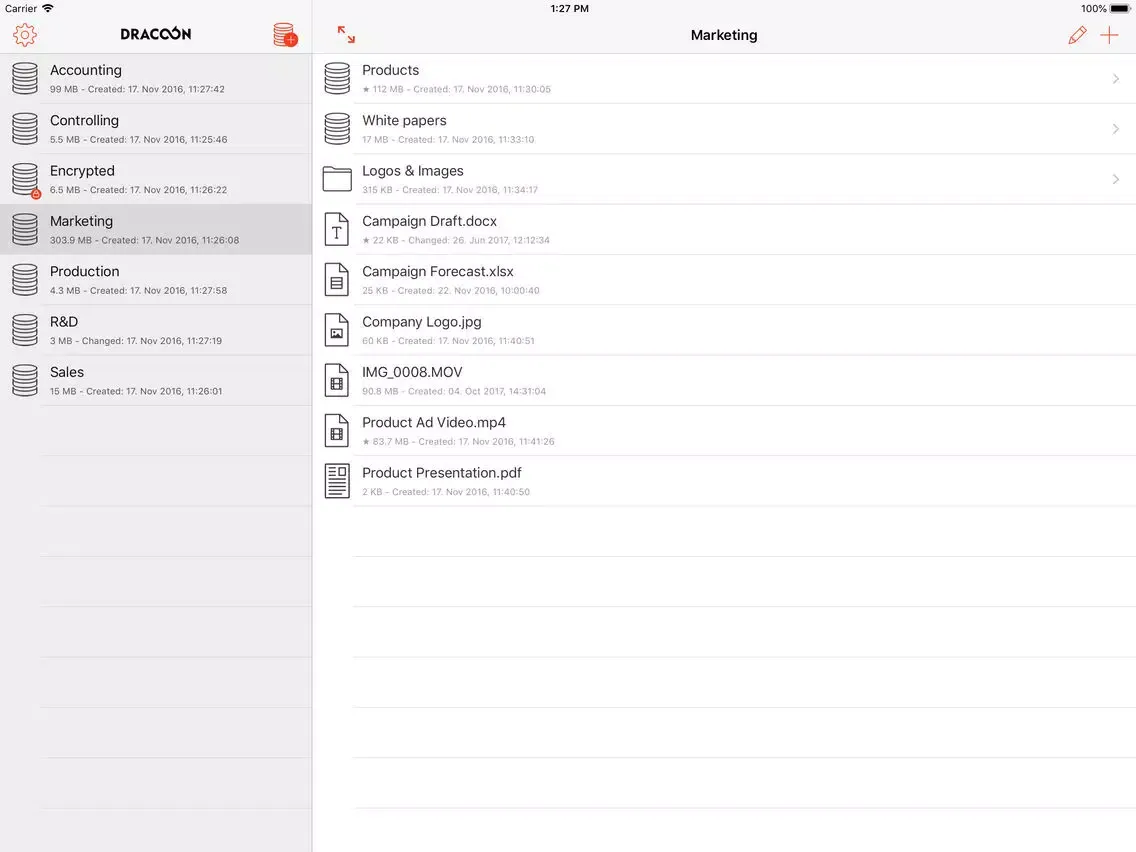Tap the Product Presentation.pdf document icon
This screenshot has width=1136, height=852.
[x=337, y=480]
